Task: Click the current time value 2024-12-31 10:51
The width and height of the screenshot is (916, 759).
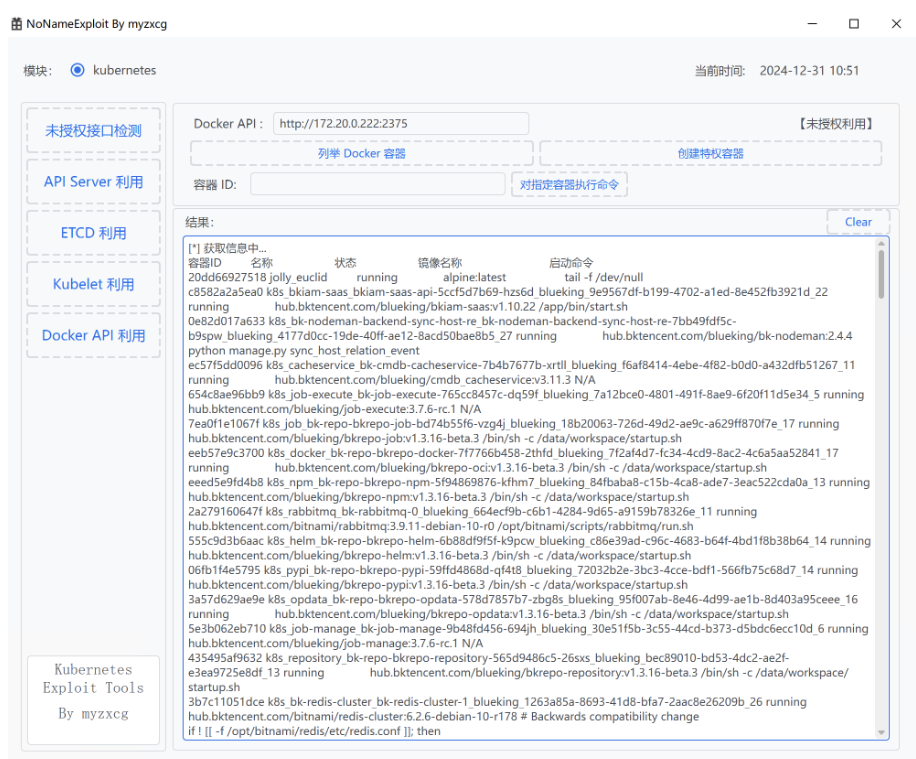Action: 809,71
